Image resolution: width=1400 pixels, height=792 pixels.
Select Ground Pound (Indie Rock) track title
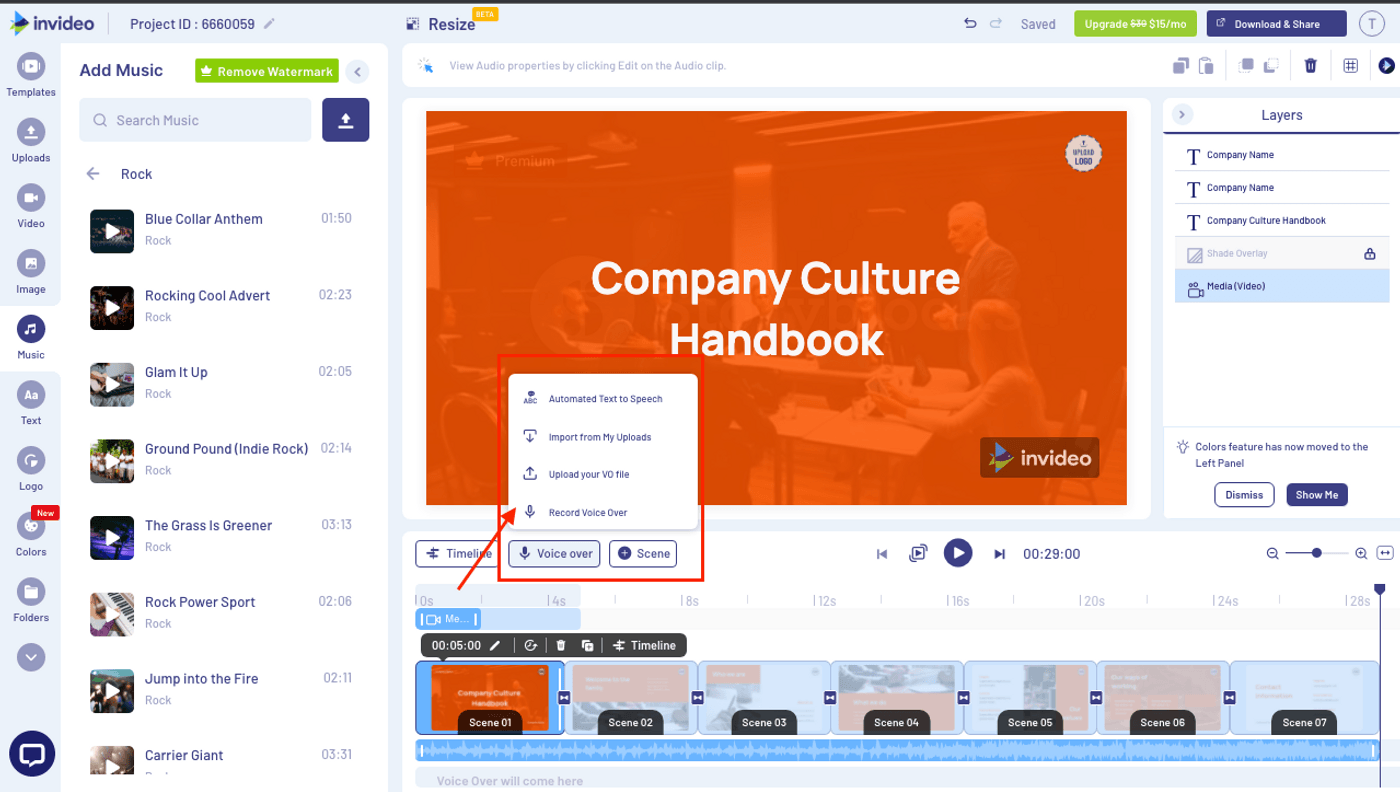click(x=226, y=449)
